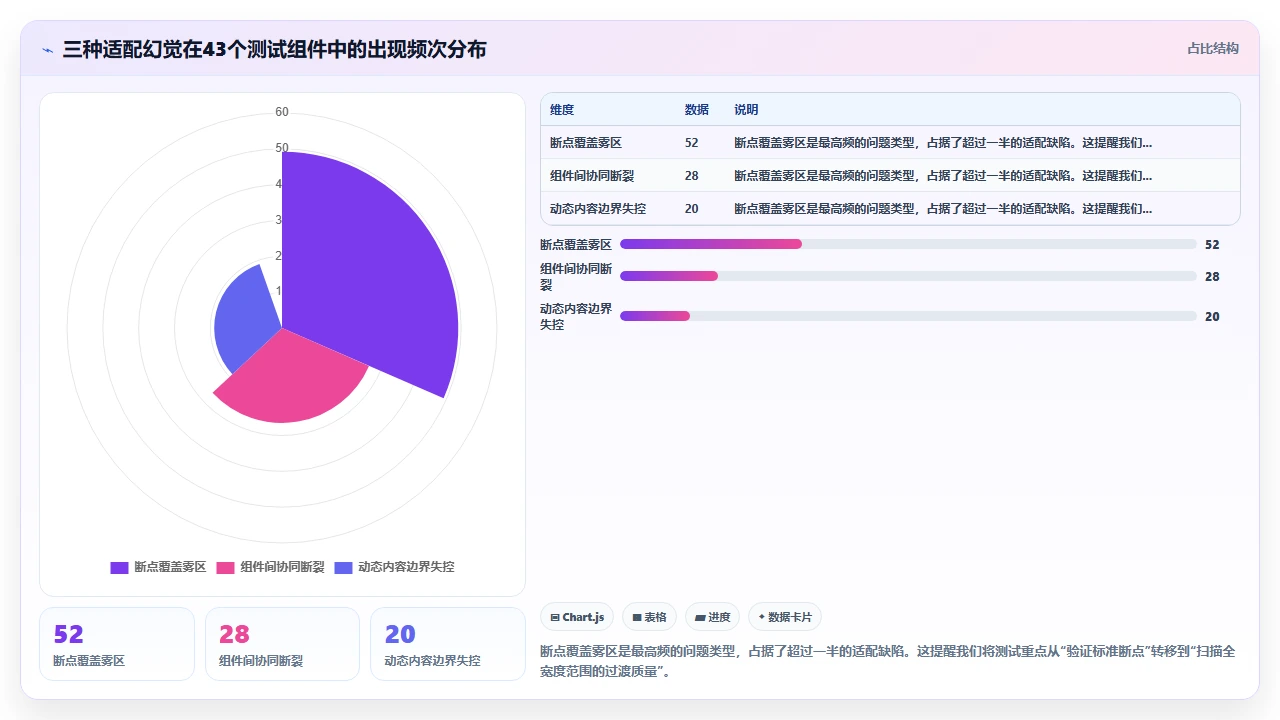Click value 20 in the table

point(692,209)
